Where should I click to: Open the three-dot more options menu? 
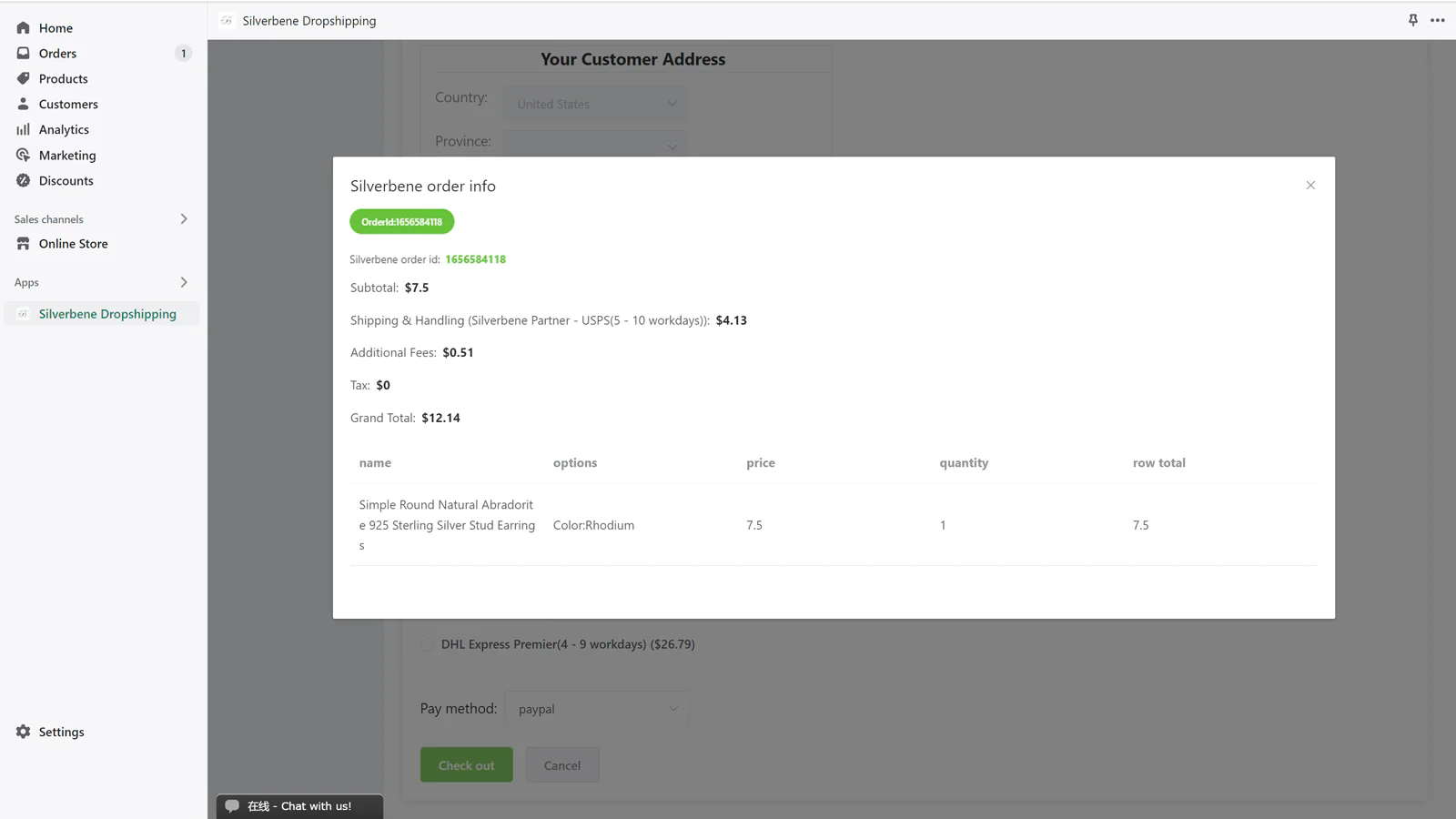pos(1438,20)
